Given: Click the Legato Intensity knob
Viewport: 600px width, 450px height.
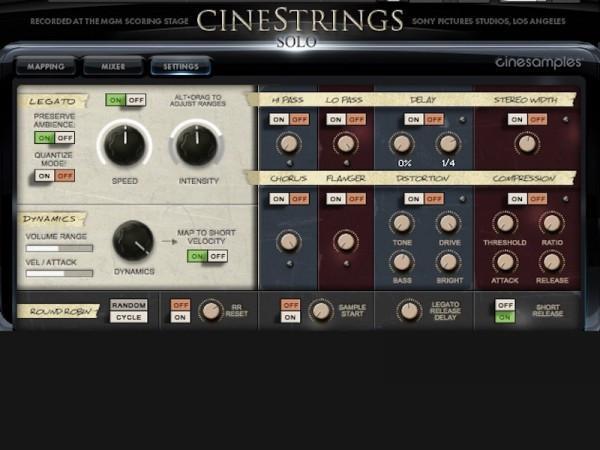Looking at the screenshot, I should click(197, 145).
